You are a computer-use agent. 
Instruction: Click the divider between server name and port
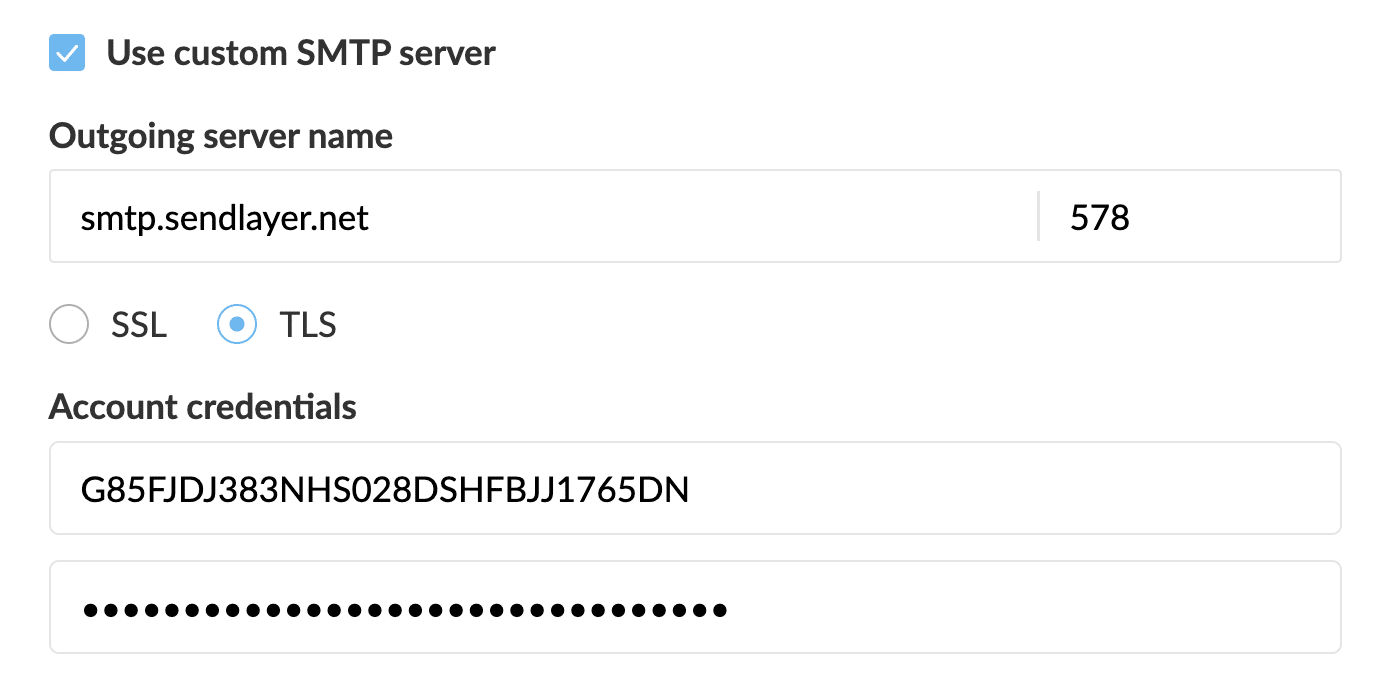pos(1039,216)
